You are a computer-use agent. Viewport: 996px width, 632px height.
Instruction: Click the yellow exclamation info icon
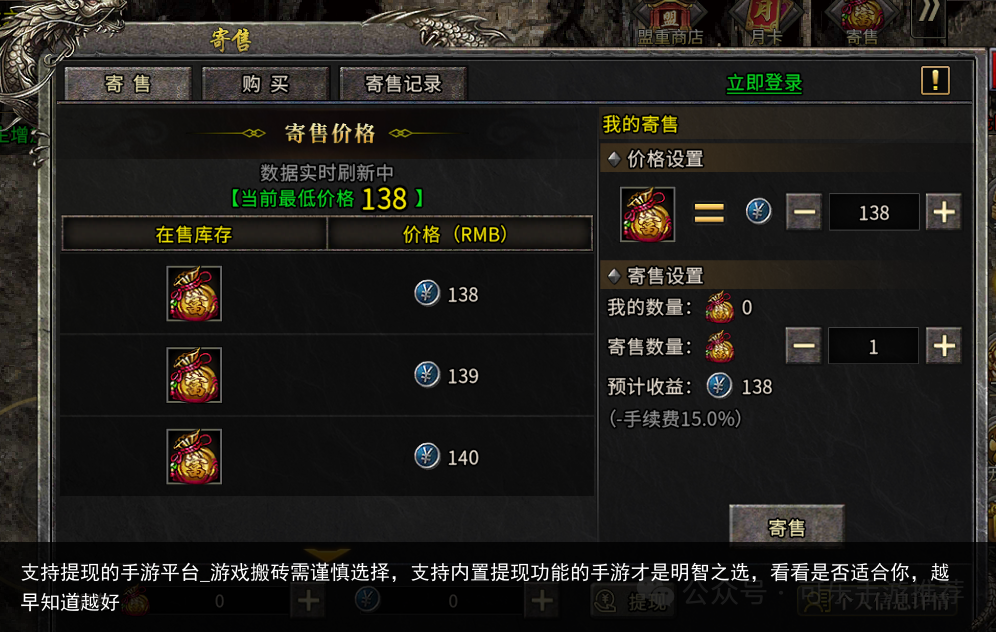pyautogui.click(x=935, y=81)
